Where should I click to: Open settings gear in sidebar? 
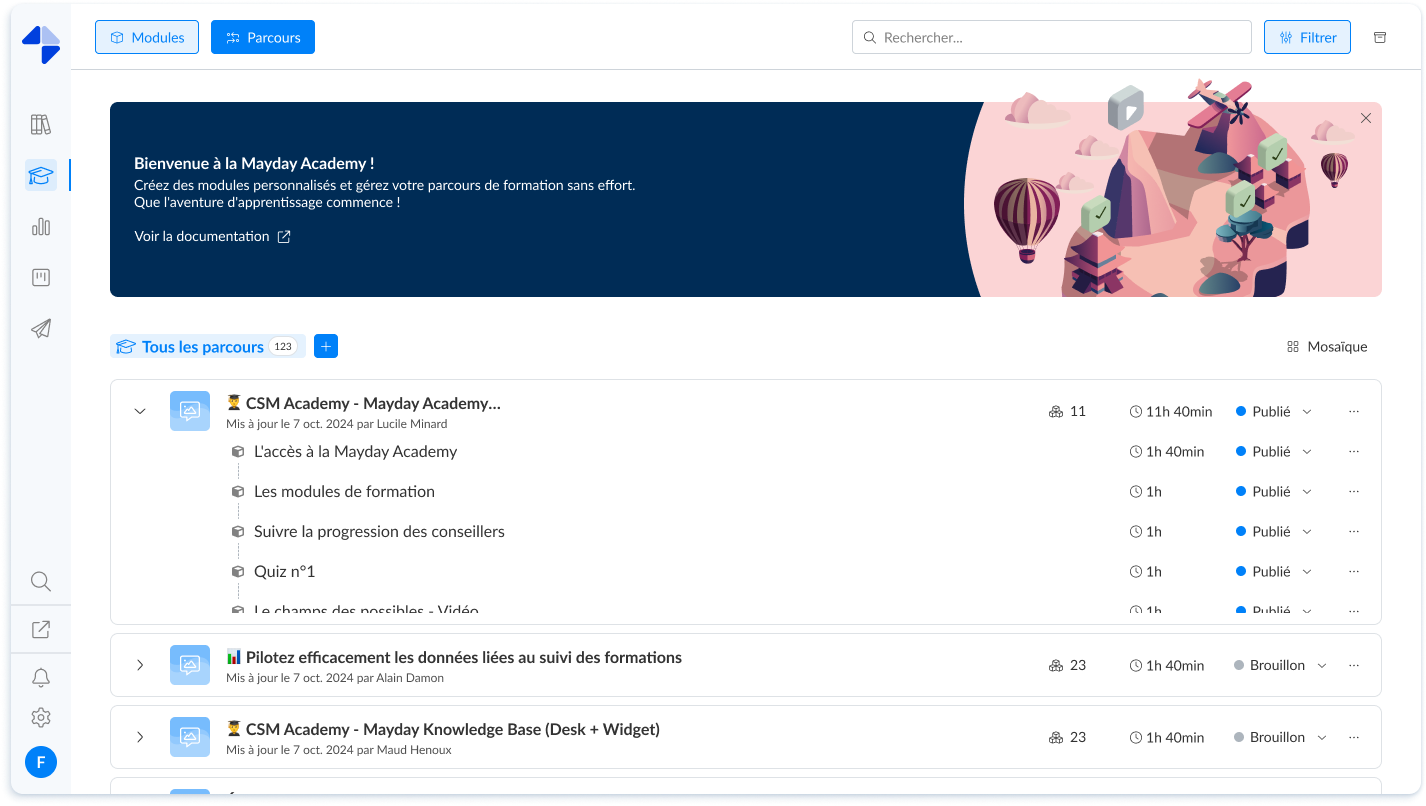pos(40,717)
